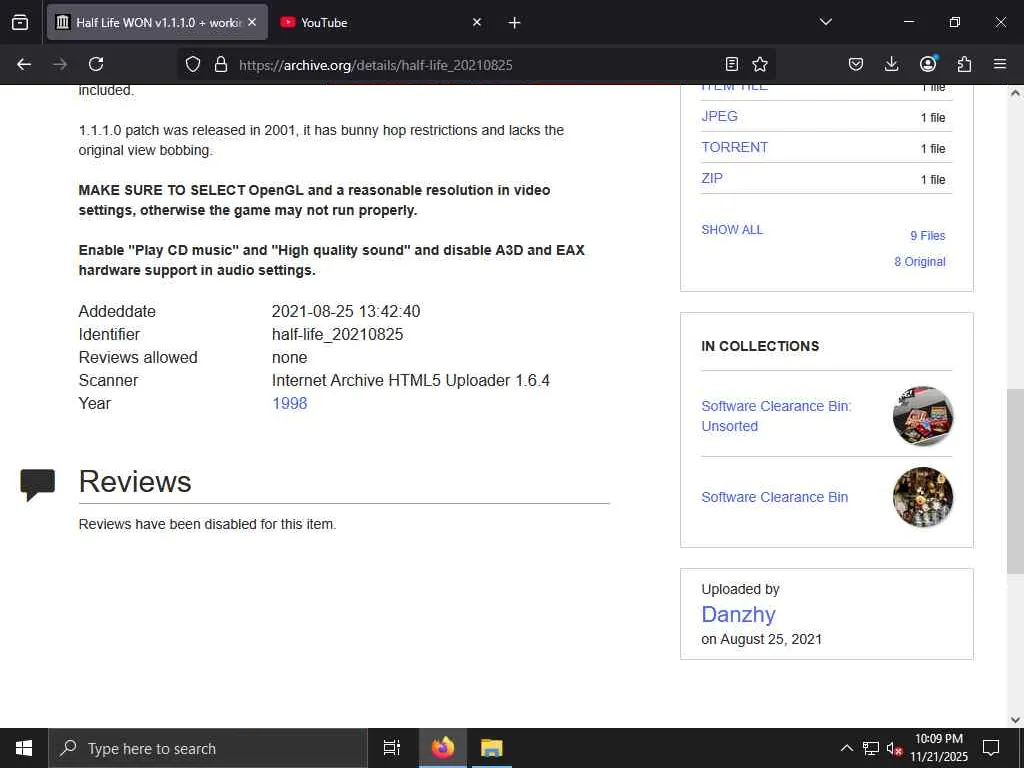Click the SHOW ALL files link
1024x768 pixels.
[x=732, y=230]
